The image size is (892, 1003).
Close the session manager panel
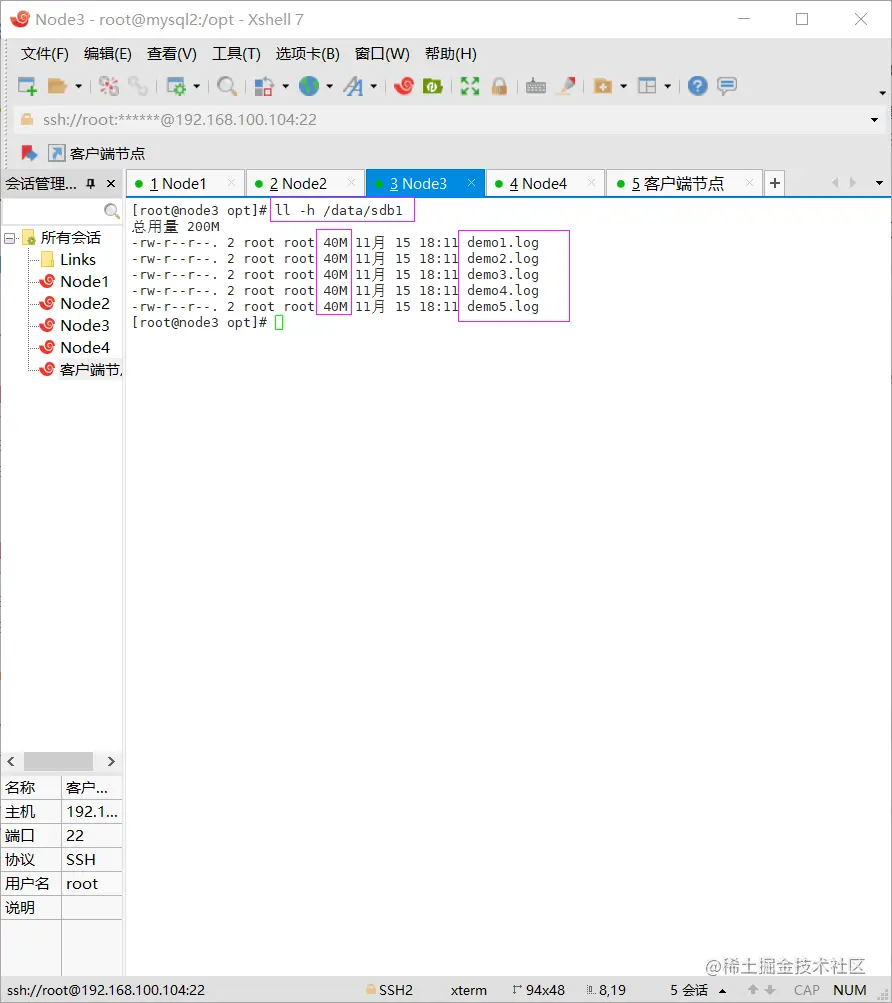[x=111, y=184]
